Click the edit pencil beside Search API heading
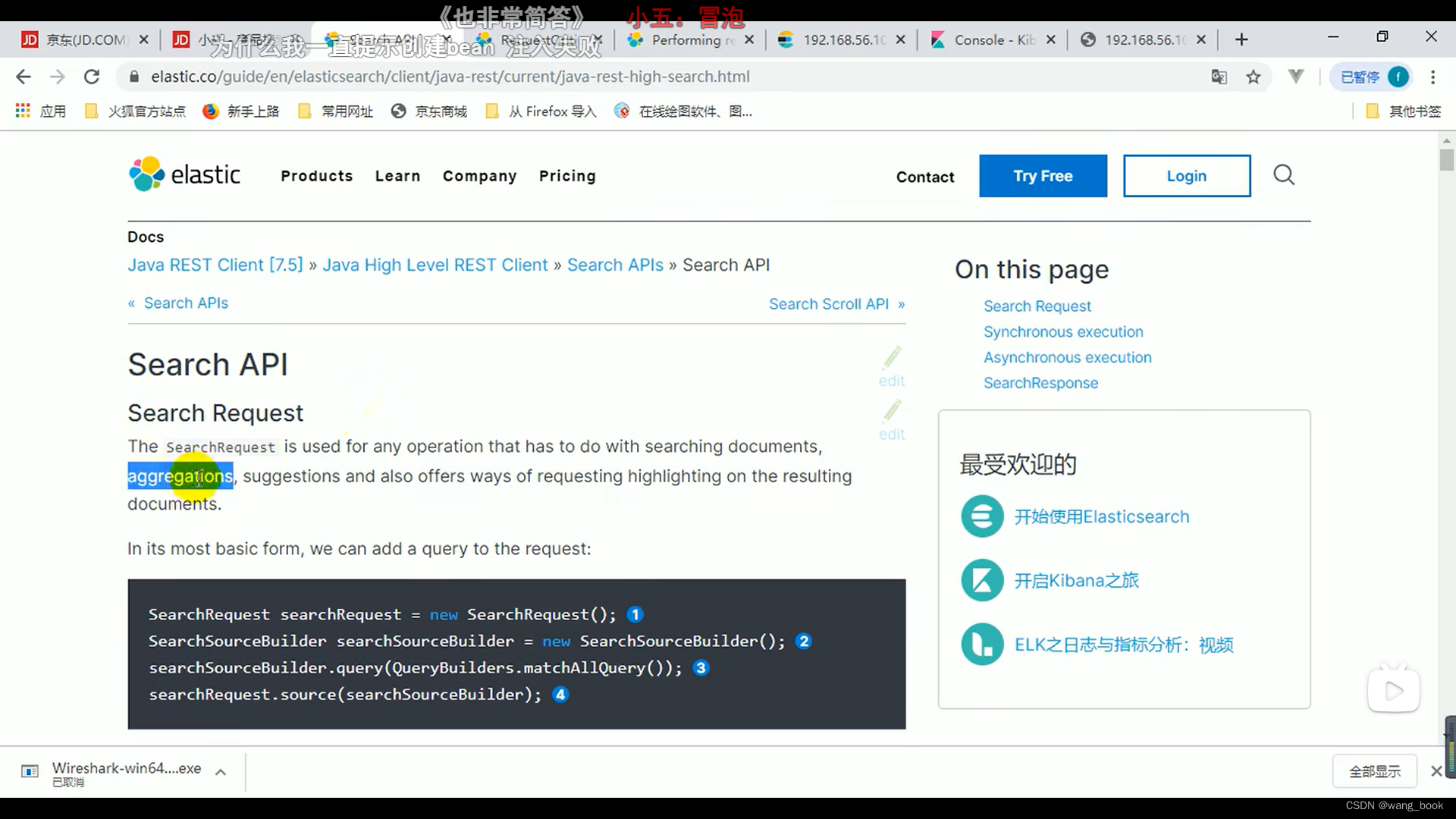Viewport: 1456px width, 819px height. click(892, 367)
